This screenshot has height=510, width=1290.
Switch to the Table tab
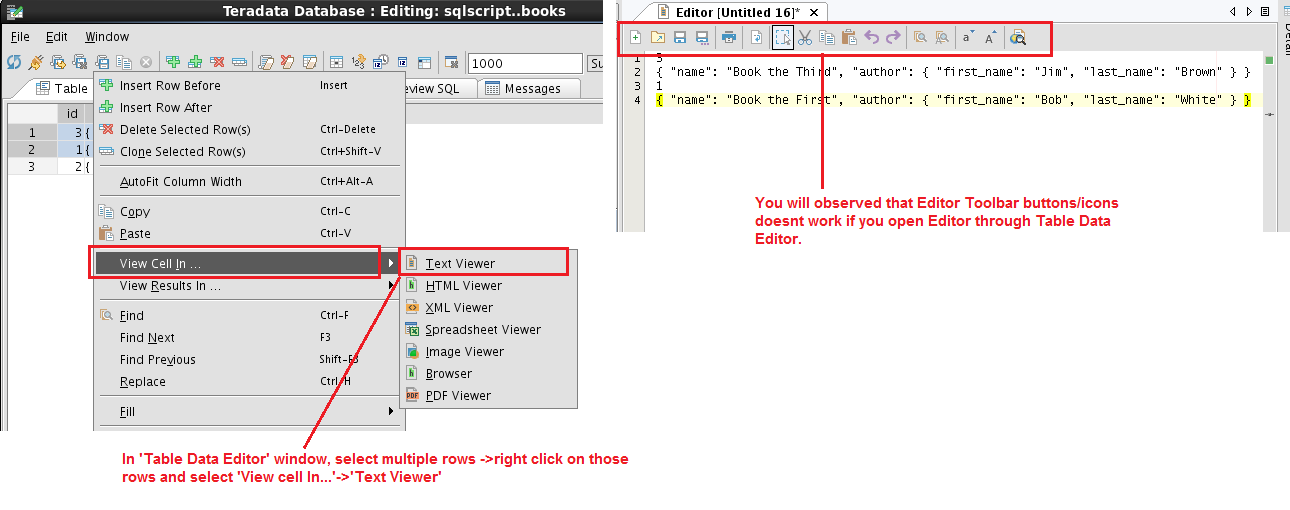pyautogui.click(x=60, y=88)
